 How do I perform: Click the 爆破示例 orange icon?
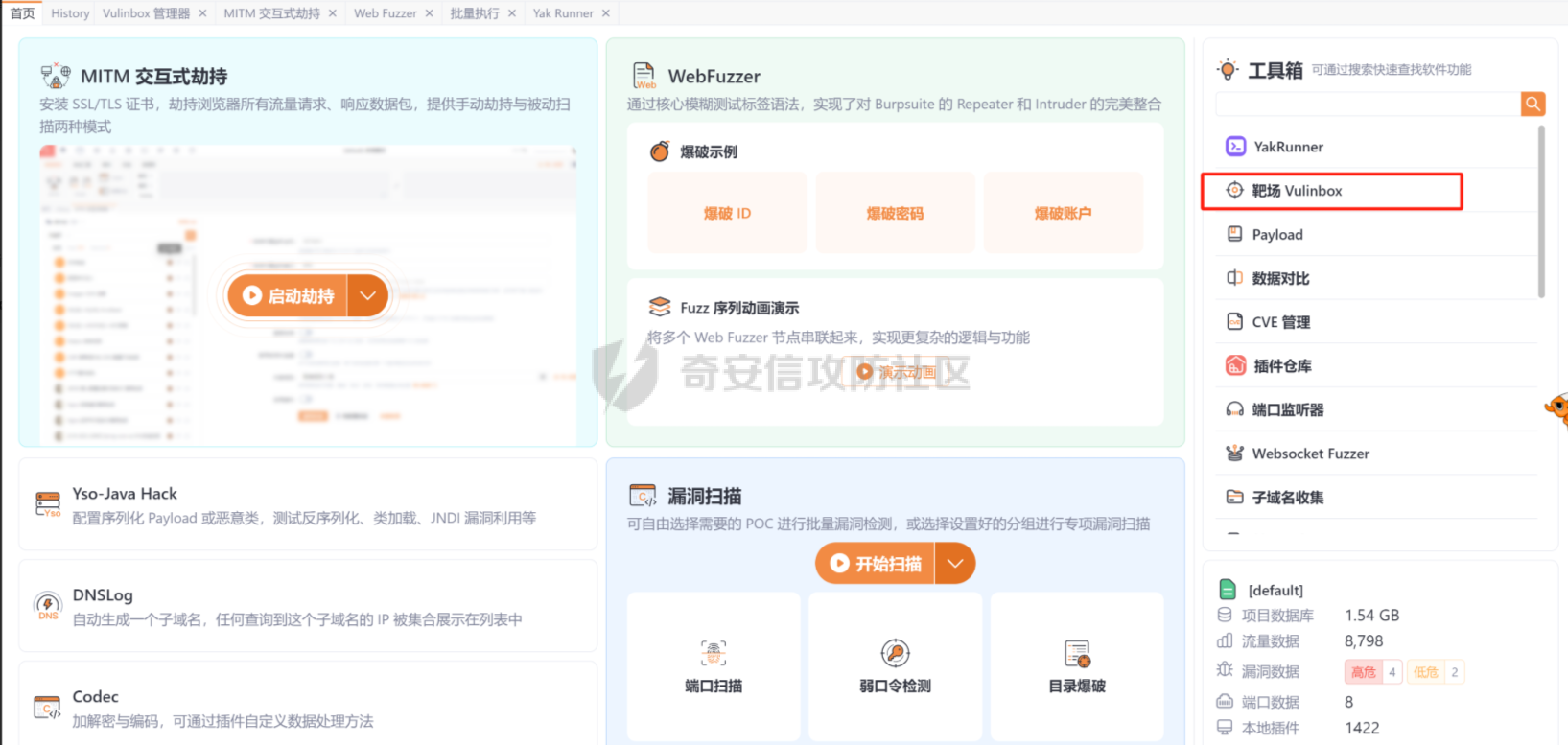point(660,151)
